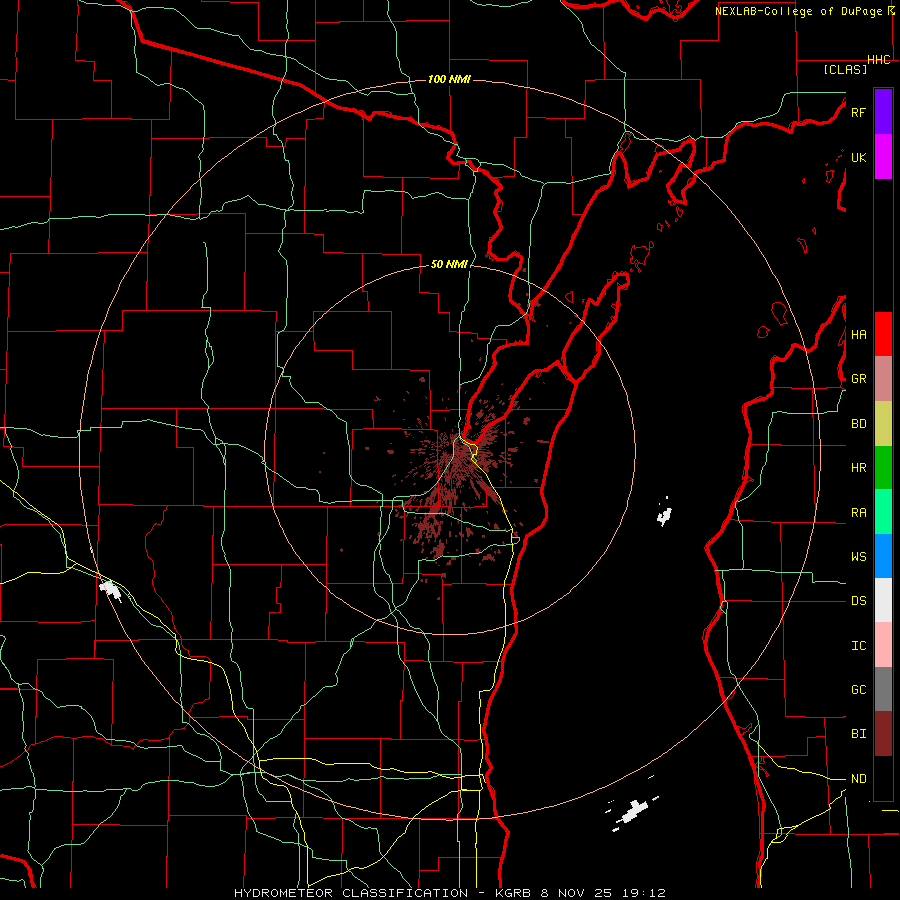Screen dimensions: 900x900
Task: Click the RF legend label
Action: click(858, 112)
